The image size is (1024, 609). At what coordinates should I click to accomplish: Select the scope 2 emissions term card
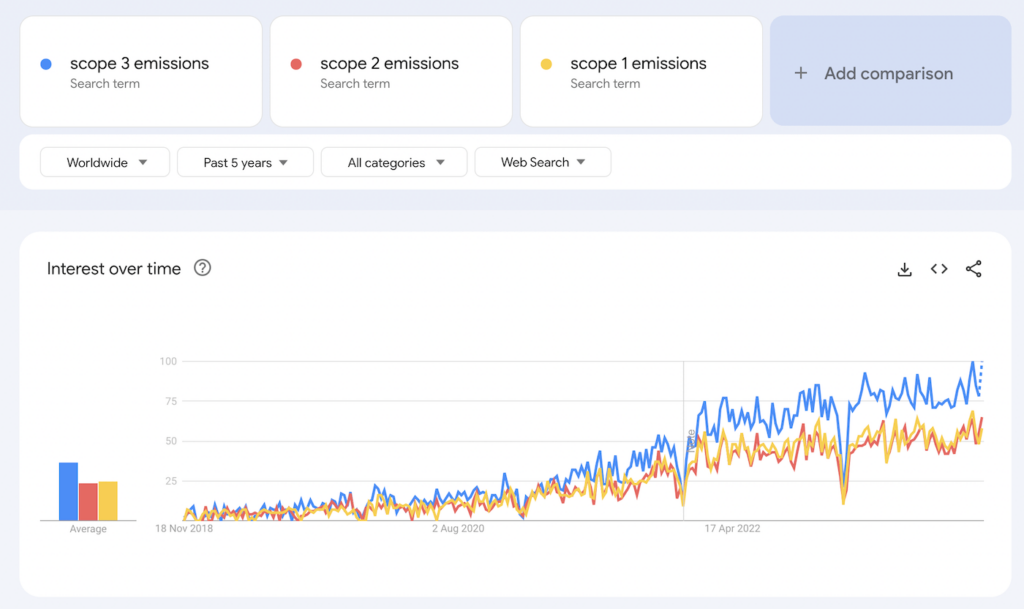390,72
